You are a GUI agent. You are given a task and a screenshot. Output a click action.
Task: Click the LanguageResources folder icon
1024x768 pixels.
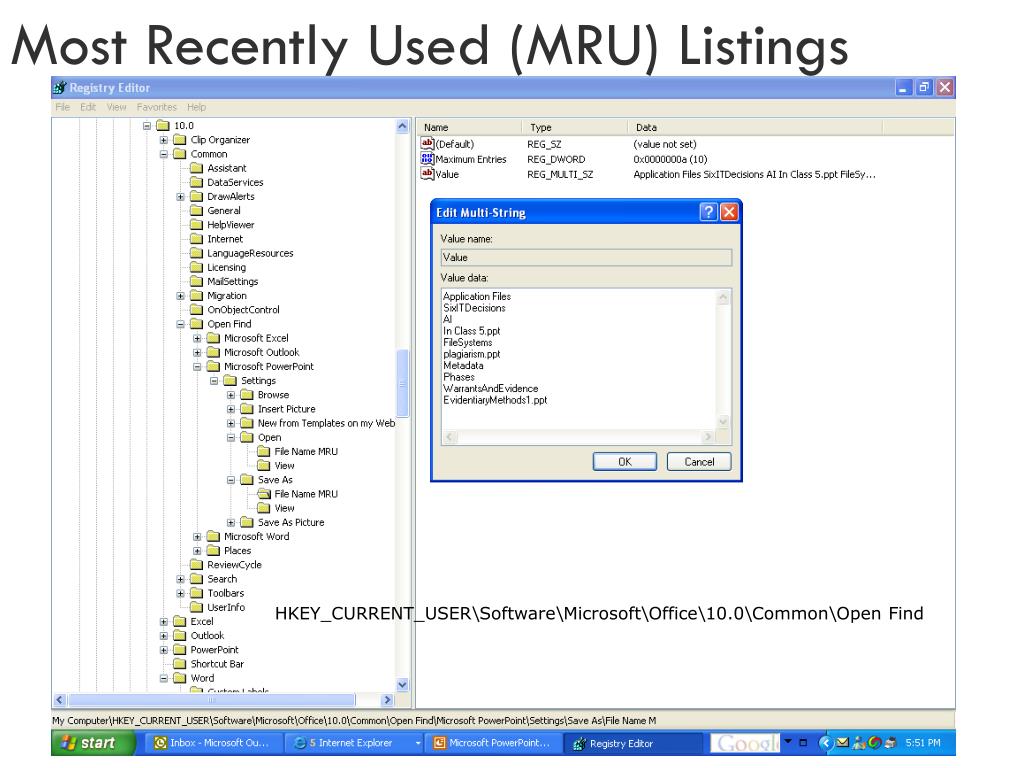click(x=196, y=253)
